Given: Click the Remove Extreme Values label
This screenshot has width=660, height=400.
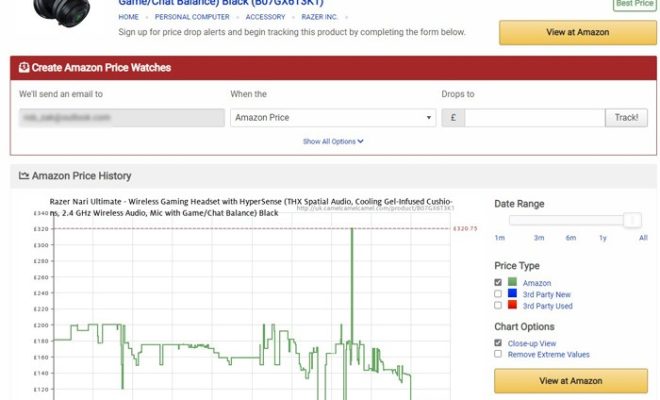Looking at the screenshot, I should coord(548,355).
